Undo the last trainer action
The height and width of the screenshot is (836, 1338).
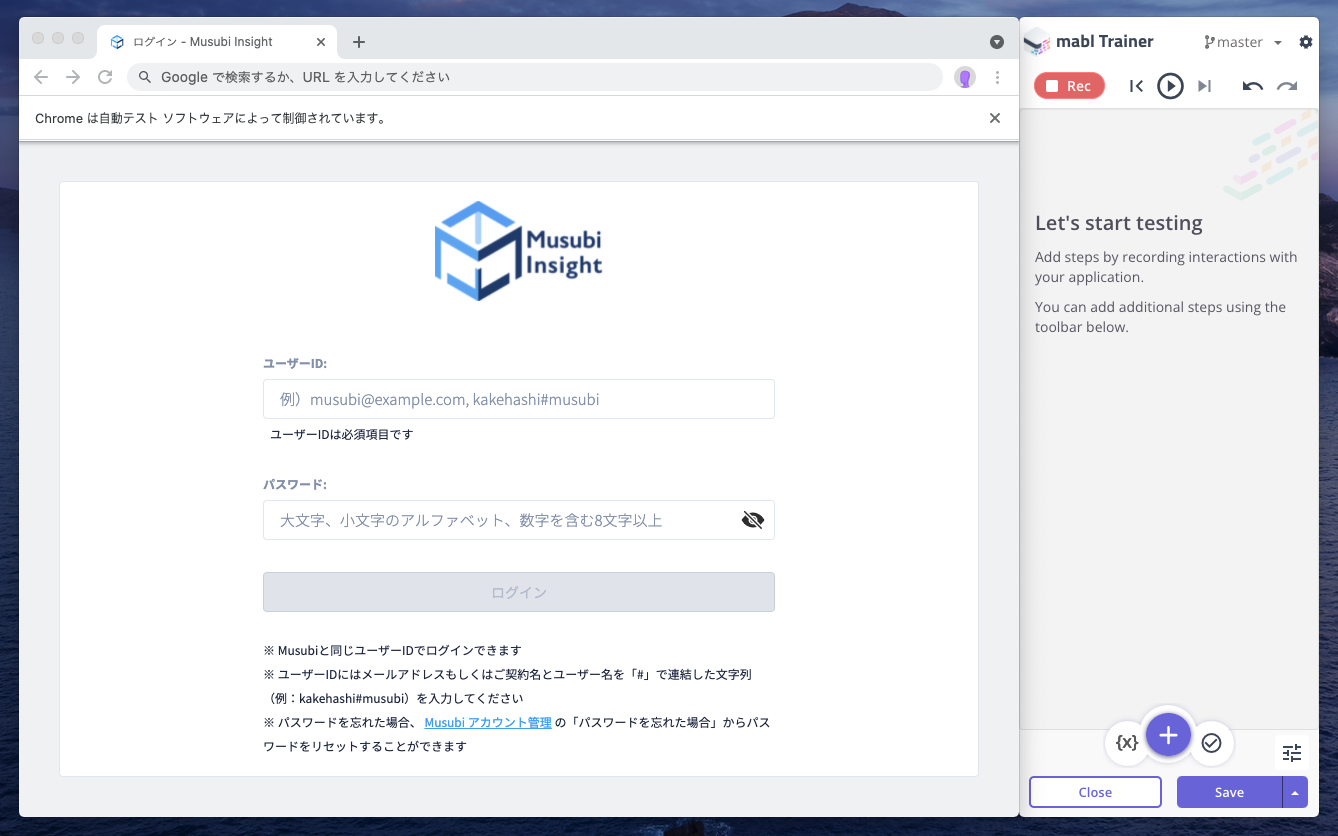pos(1252,86)
